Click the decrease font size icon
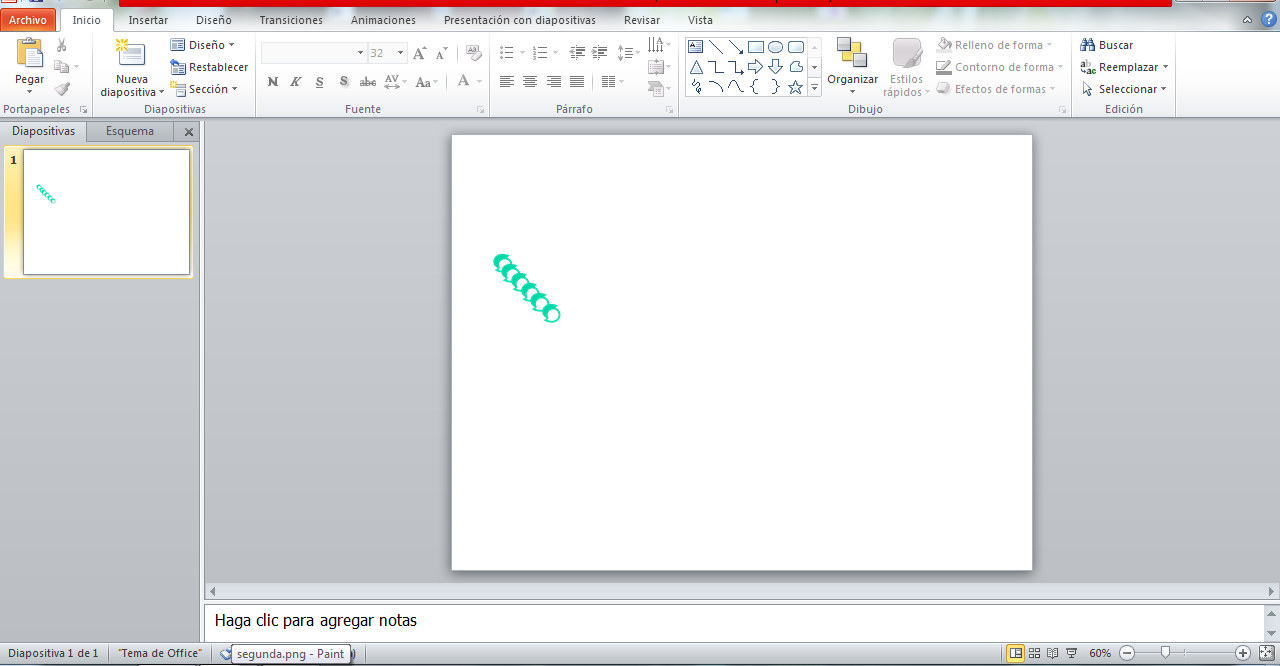The width and height of the screenshot is (1280, 666). (x=440, y=53)
